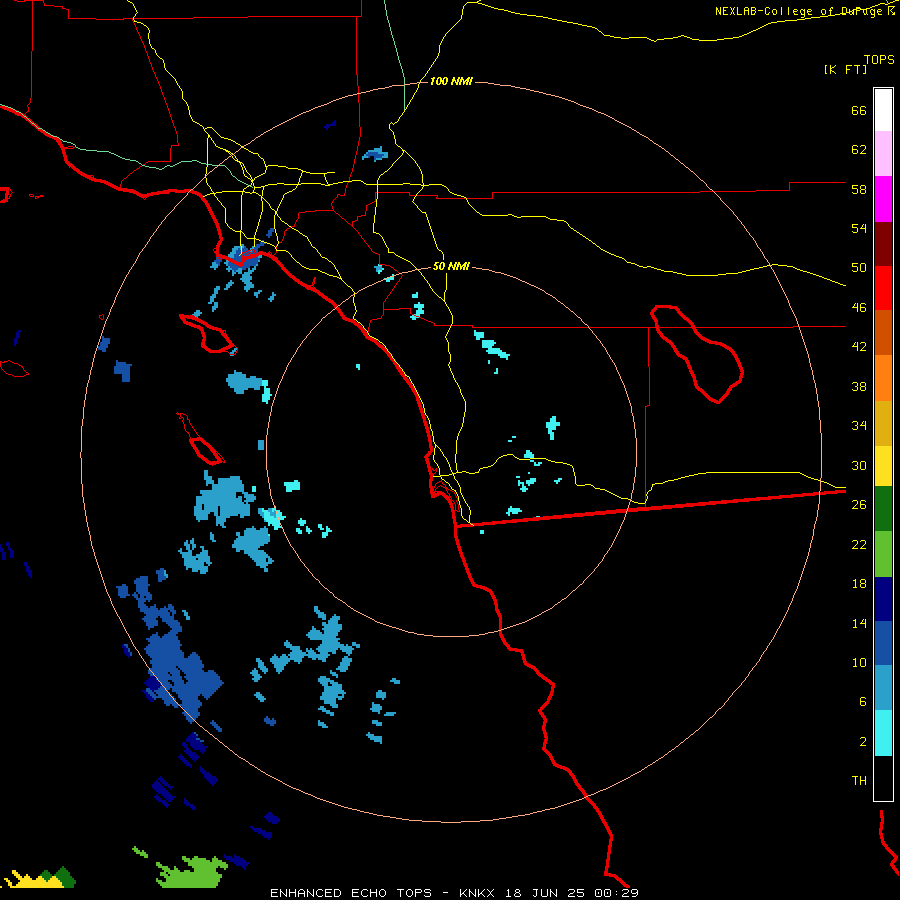Image resolution: width=900 pixels, height=900 pixels.
Task: Pick the bright orange legend swatch
Action: coord(883,378)
